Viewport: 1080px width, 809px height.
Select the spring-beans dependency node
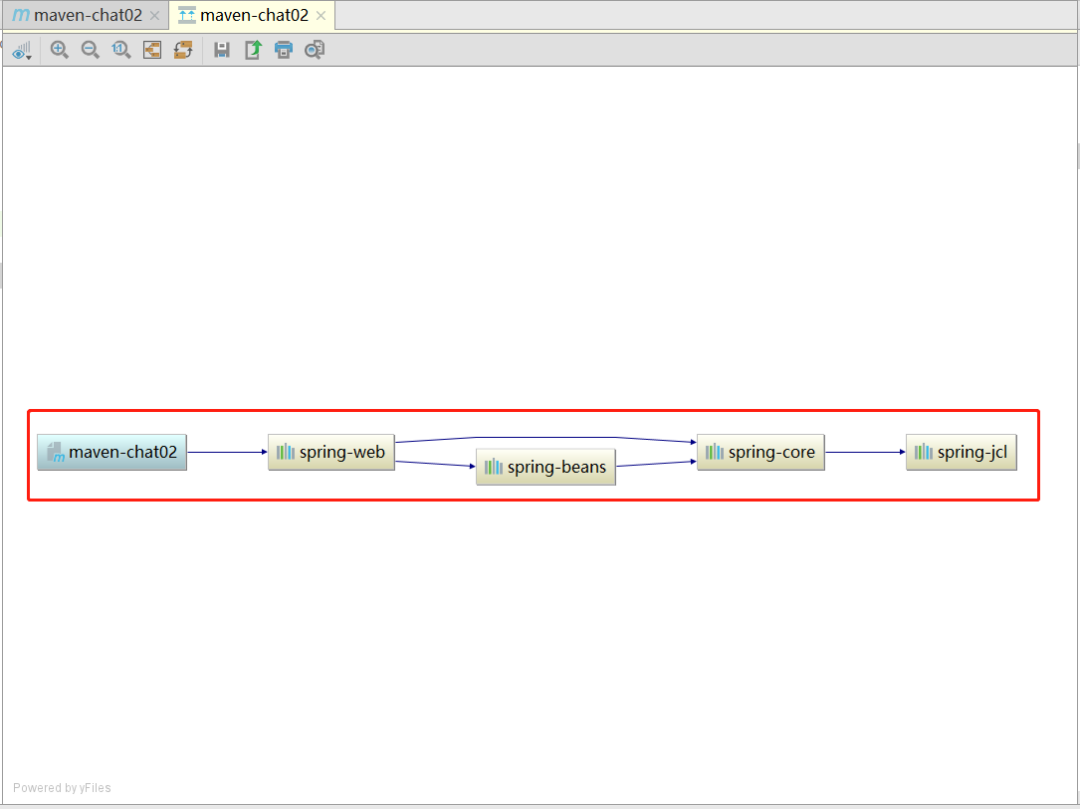click(545, 466)
